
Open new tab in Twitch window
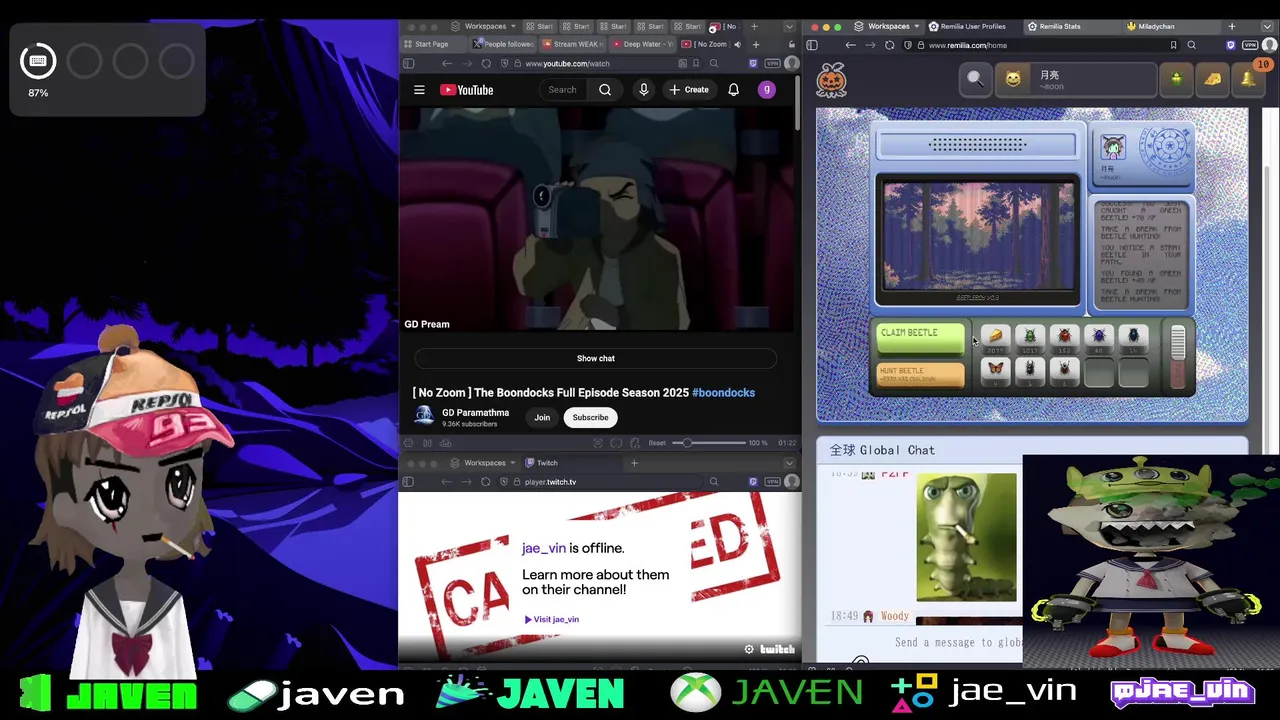point(634,463)
